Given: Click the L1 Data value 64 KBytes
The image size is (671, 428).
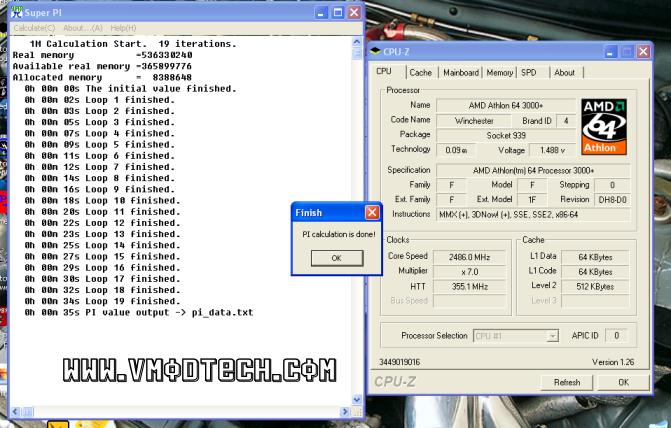Looking at the screenshot, I should pyautogui.click(x=595, y=257).
